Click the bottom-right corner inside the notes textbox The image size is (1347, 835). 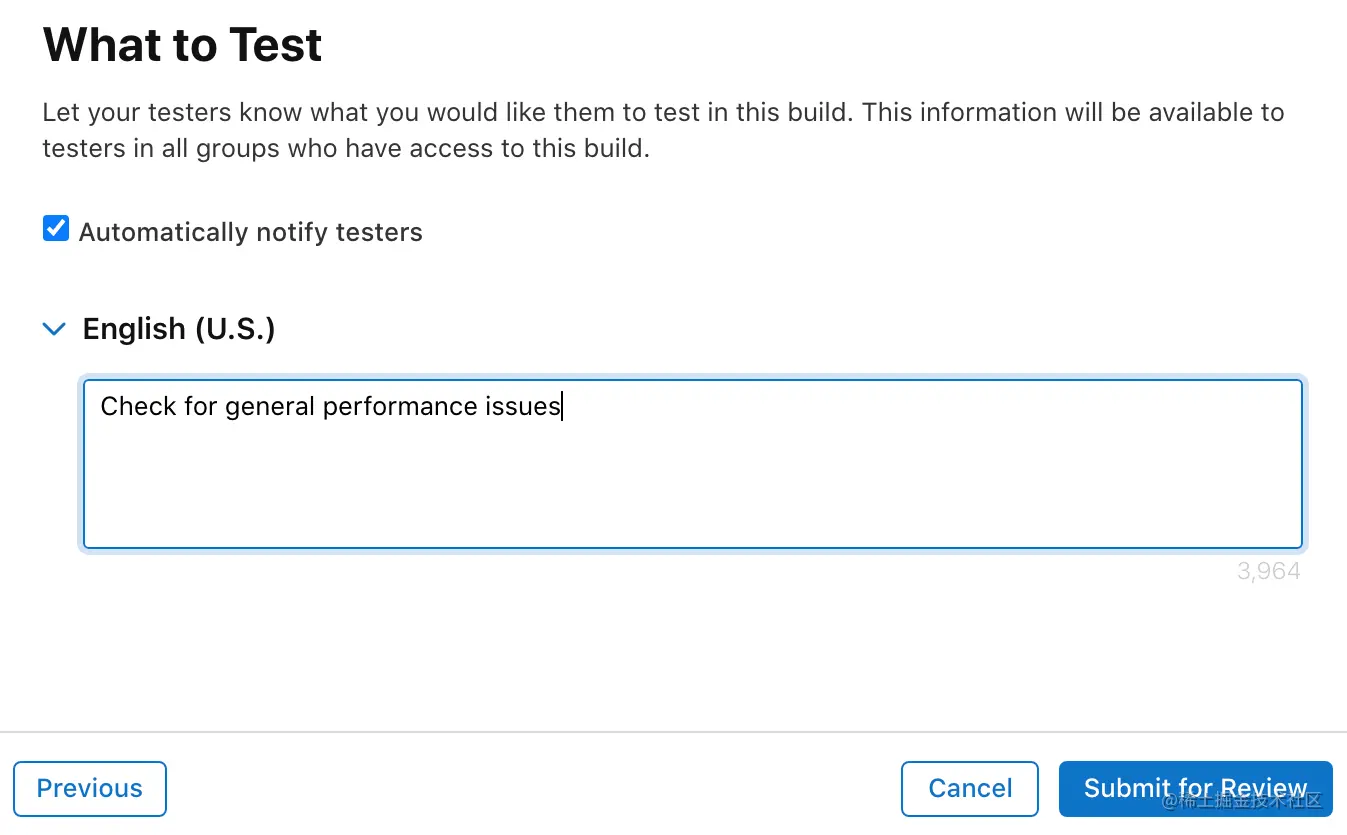[1290, 536]
